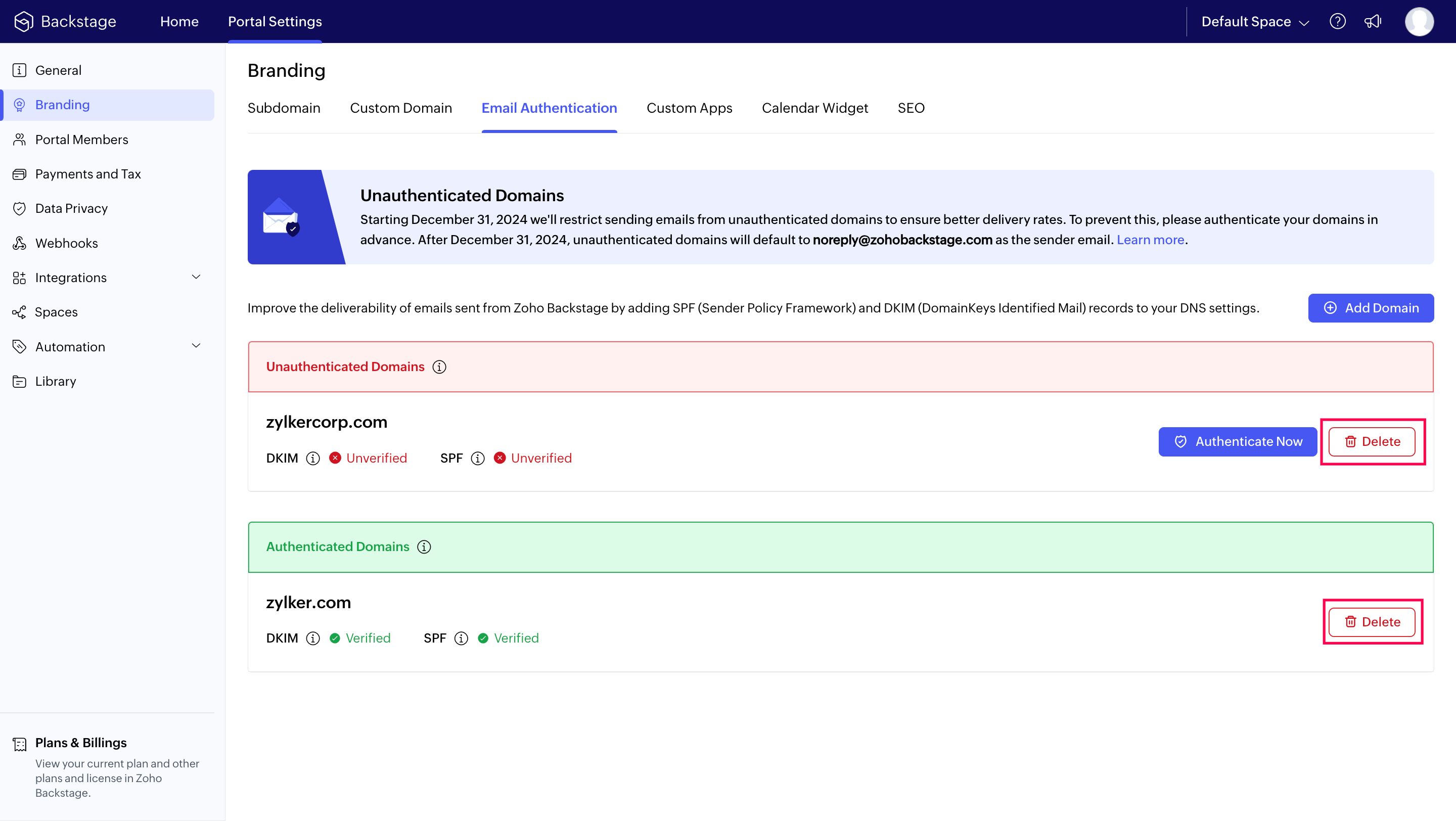This screenshot has width=1456, height=821.
Task: Switch to the Subdomain tab
Action: (x=284, y=108)
